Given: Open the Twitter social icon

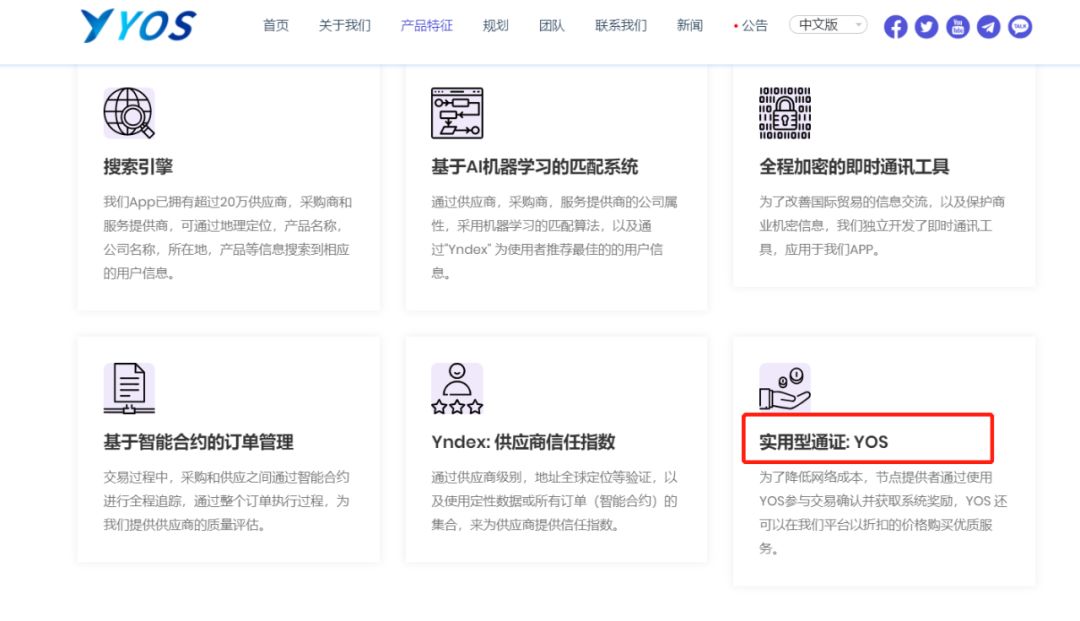Looking at the screenshot, I should pos(926,27).
